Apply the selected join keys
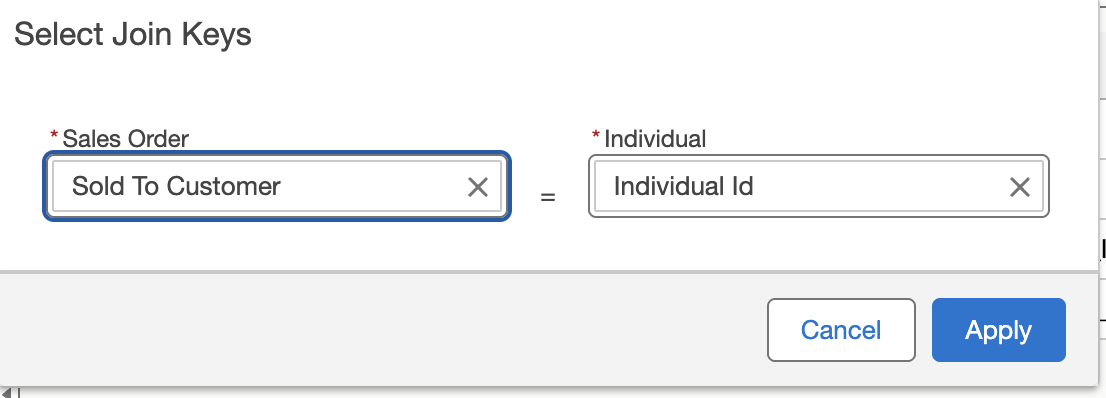 [x=998, y=330]
